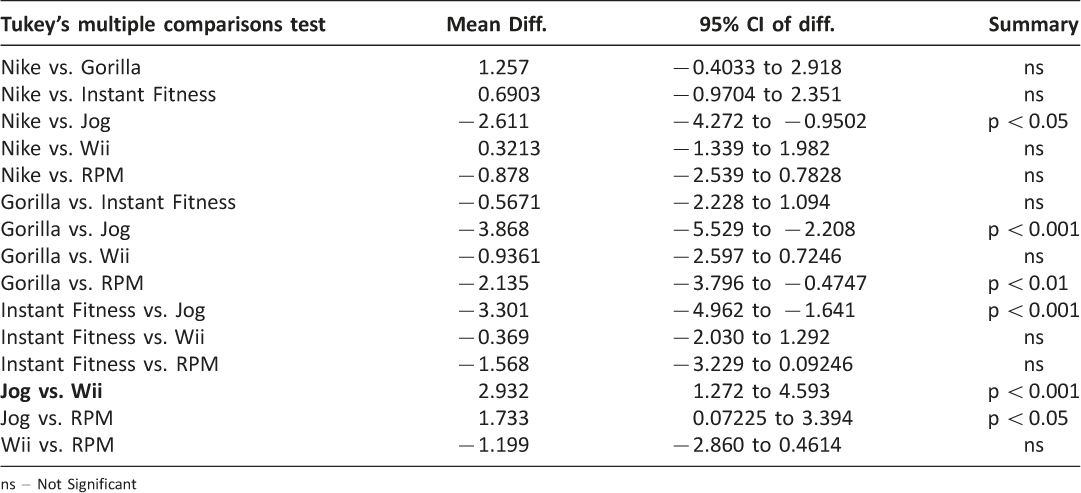Screen dimensions: 1081x493
Task: Click the Nike vs. RPM row label
Action: pos(62,175)
